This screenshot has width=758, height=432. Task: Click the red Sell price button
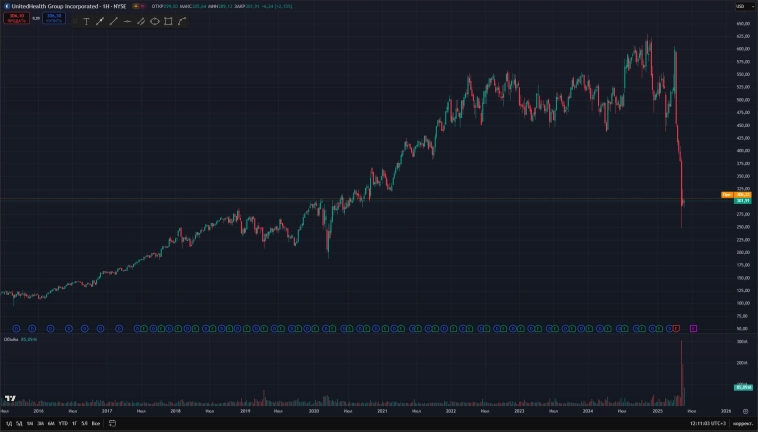click(16, 18)
